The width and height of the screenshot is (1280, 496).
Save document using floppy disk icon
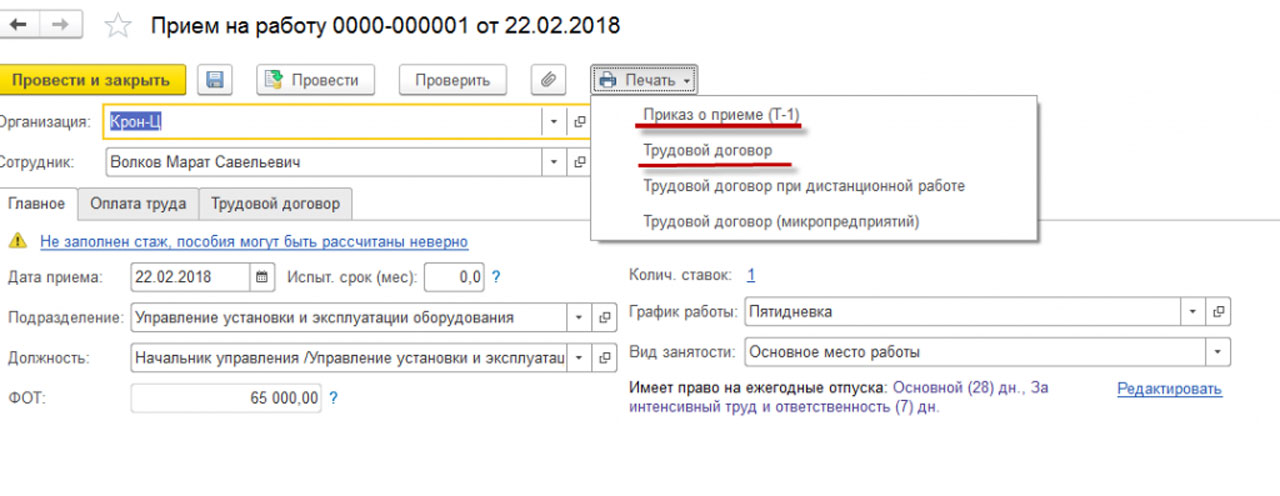(214, 80)
